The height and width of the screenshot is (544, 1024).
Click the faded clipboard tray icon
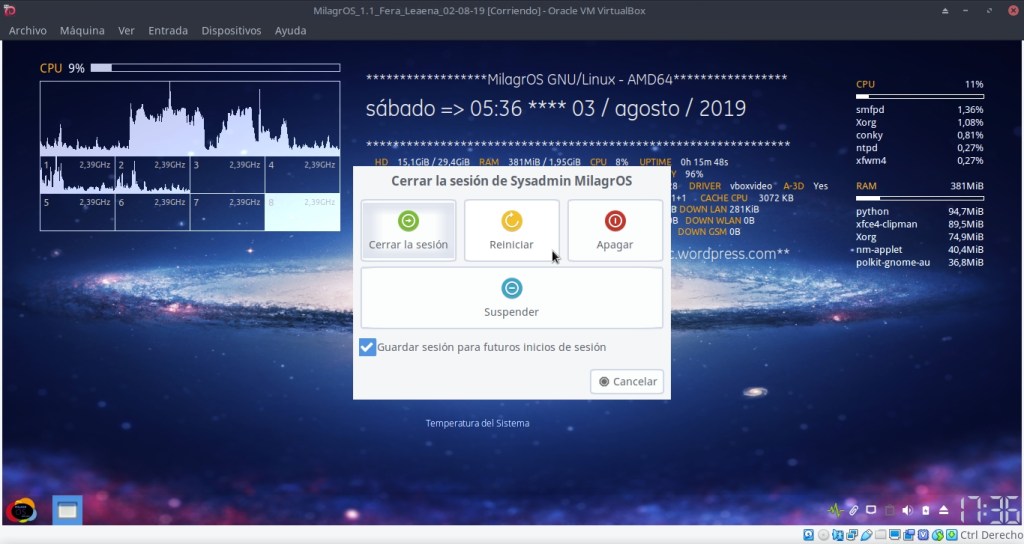point(889,510)
